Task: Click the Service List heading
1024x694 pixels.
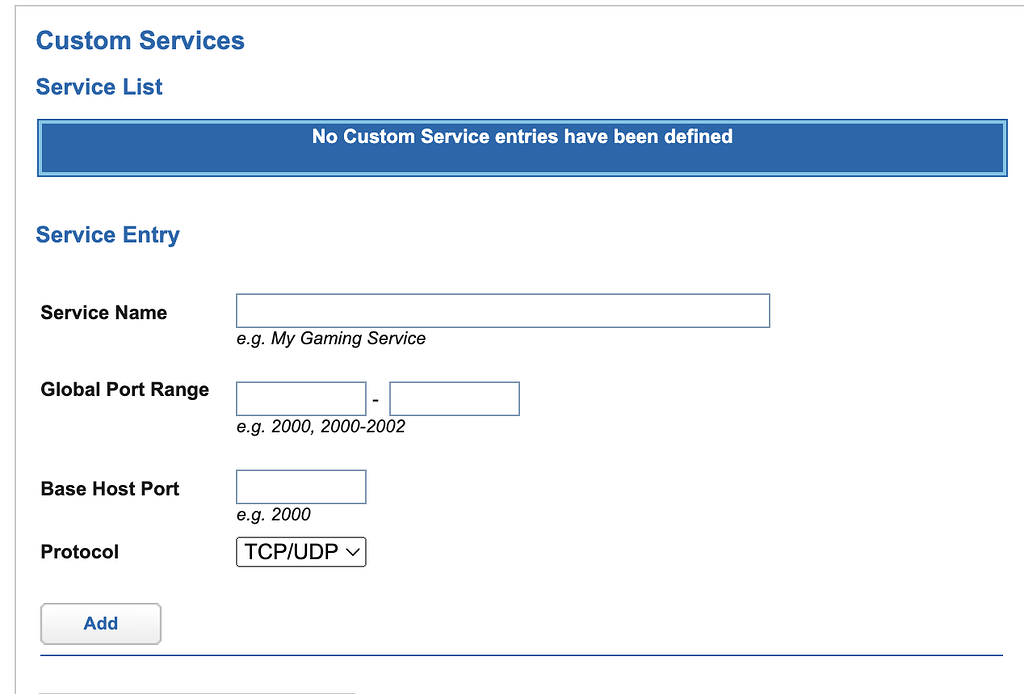Action: [x=98, y=87]
